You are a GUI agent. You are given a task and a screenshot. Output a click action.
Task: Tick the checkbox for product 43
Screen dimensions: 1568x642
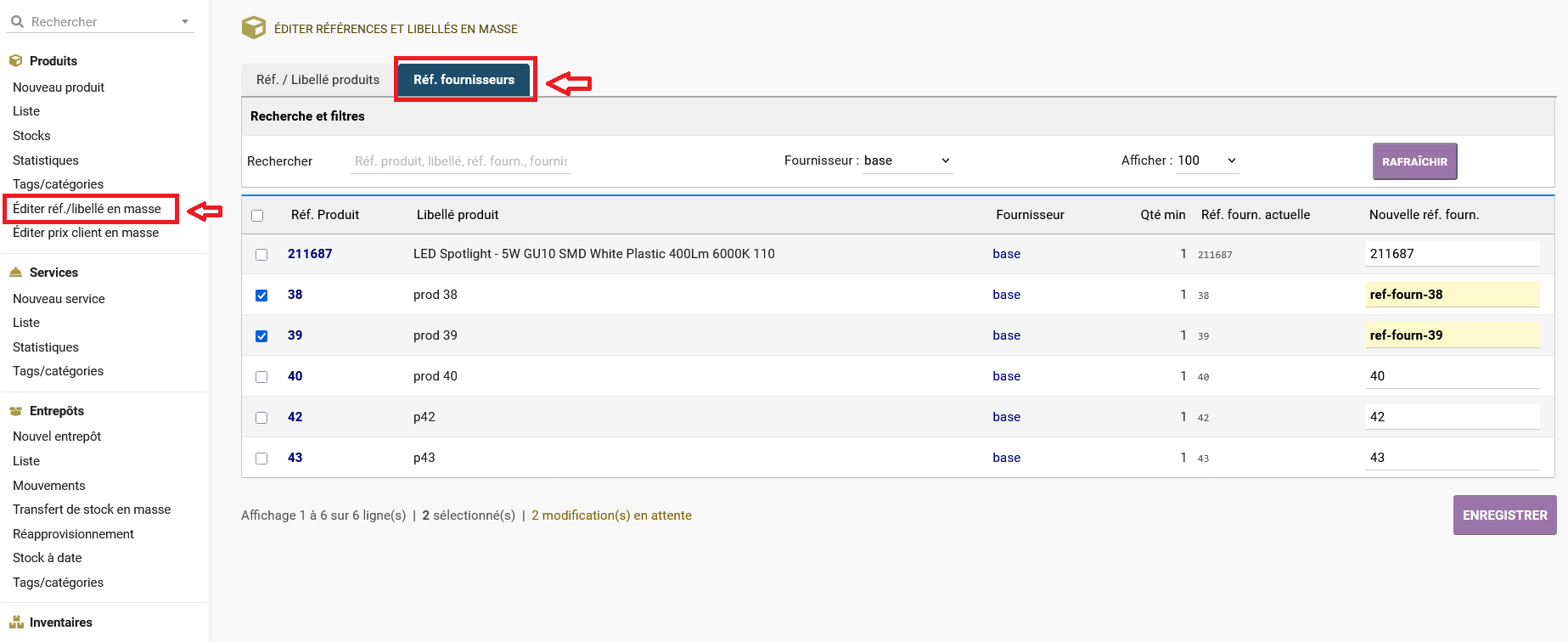(261, 459)
